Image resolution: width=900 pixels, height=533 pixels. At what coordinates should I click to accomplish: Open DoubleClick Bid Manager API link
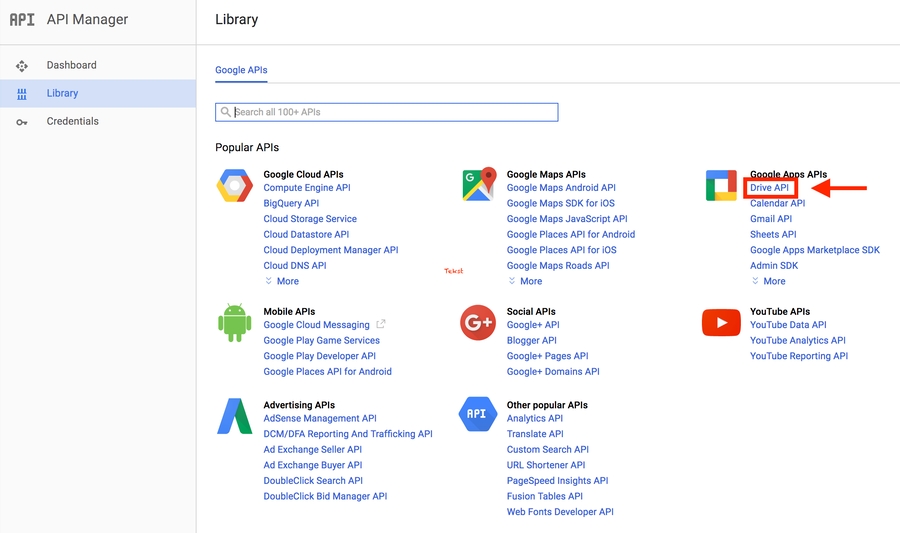(x=325, y=496)
